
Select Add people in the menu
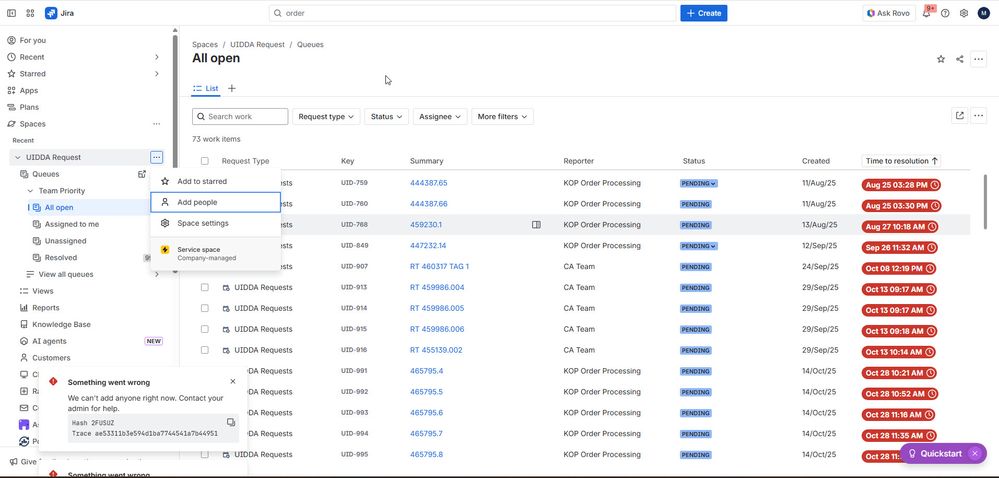[215, 202]
